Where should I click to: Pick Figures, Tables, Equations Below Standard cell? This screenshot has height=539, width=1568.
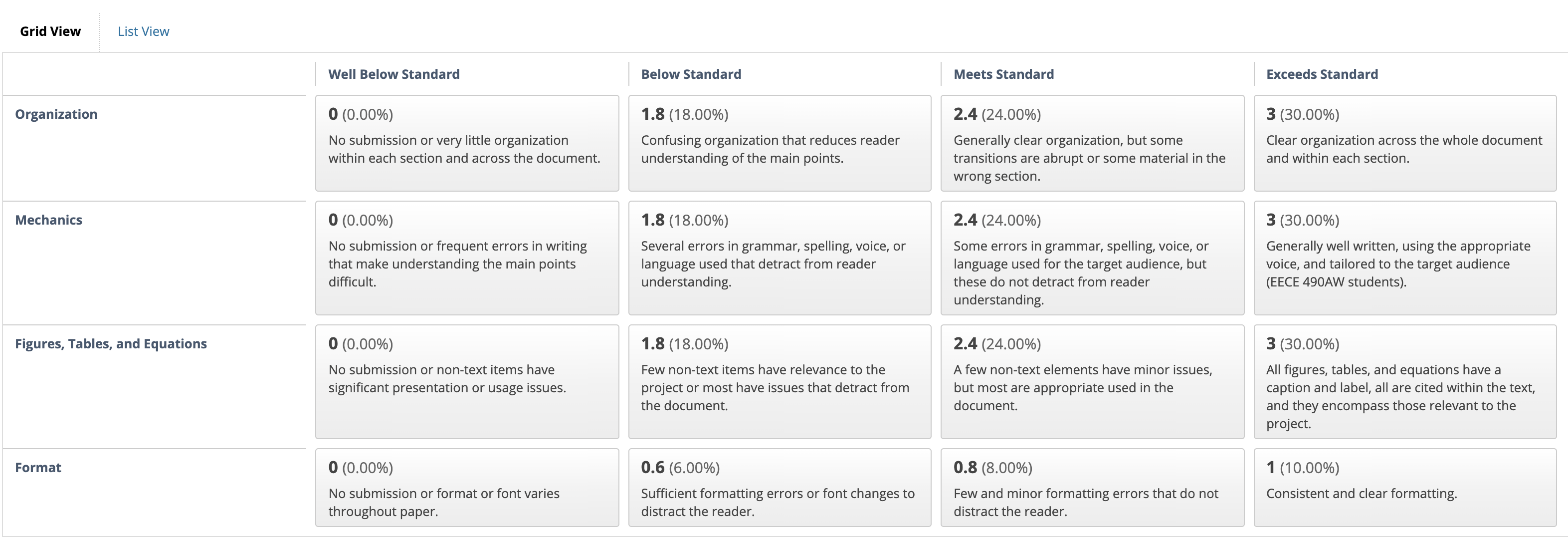click(779, 382)
